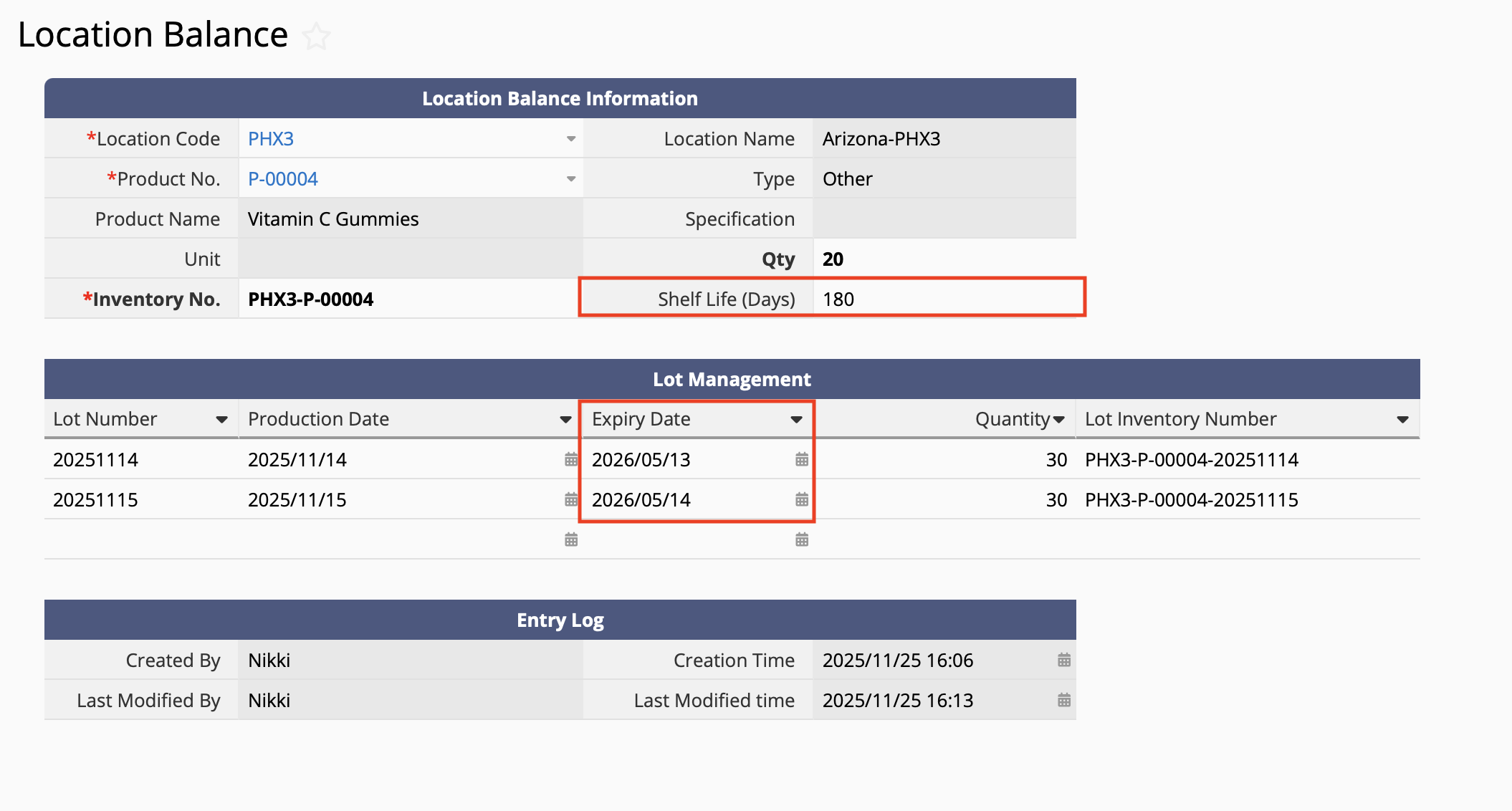Screen dimensions: 1512x811
Task: Open calendar for 2025/11/14 production date
Action: (570, 459)
